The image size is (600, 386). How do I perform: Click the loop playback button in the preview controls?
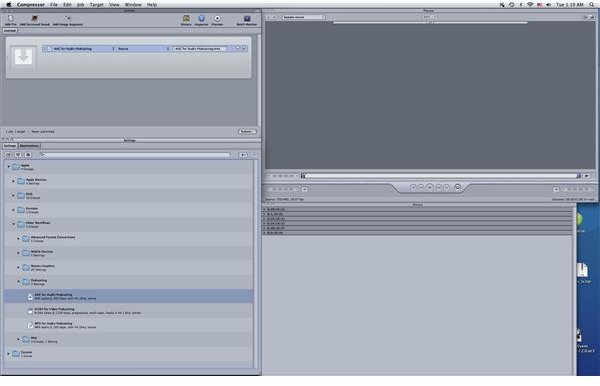457,187
